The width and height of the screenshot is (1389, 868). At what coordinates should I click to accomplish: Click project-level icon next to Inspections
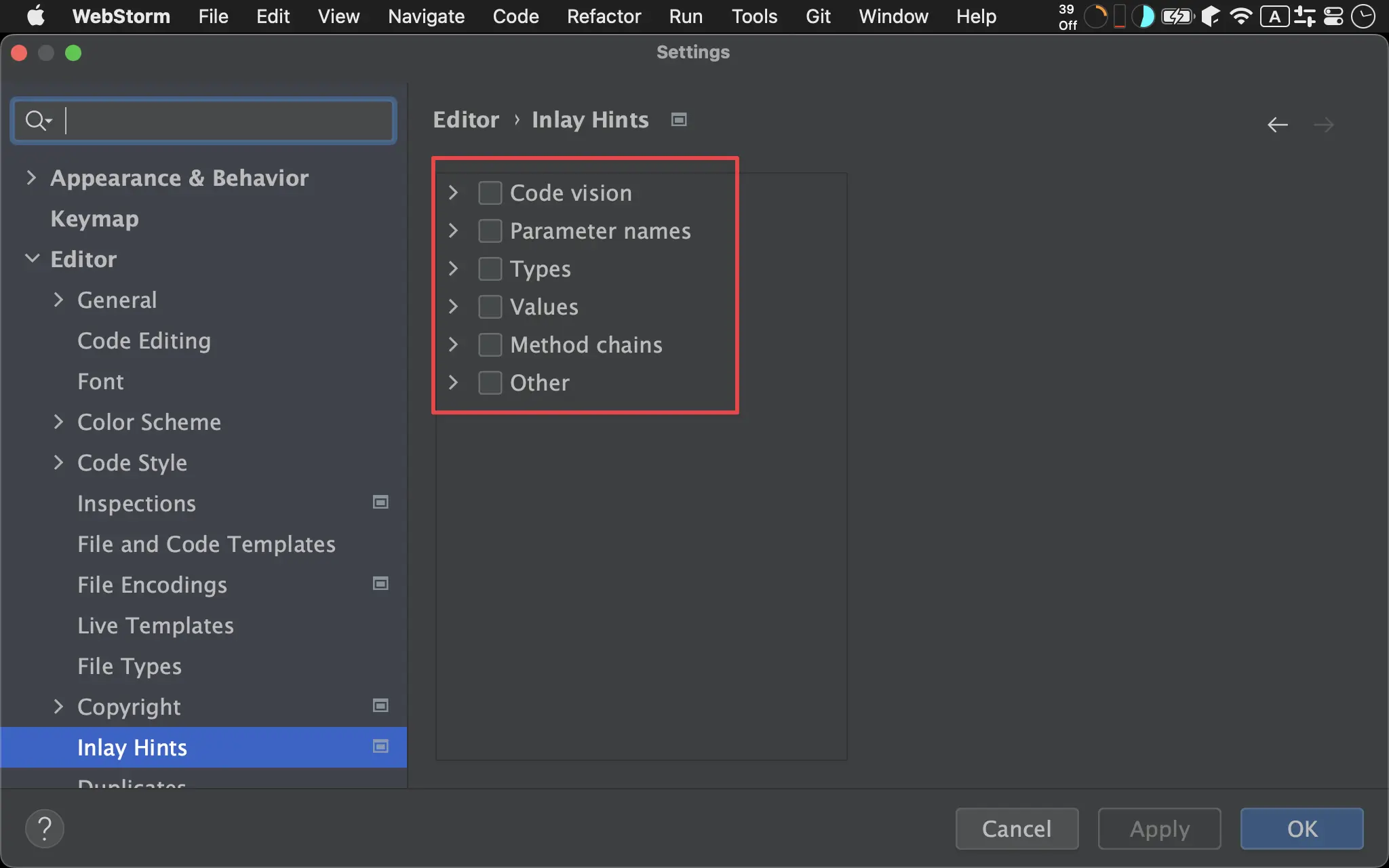tap(380, 502)
